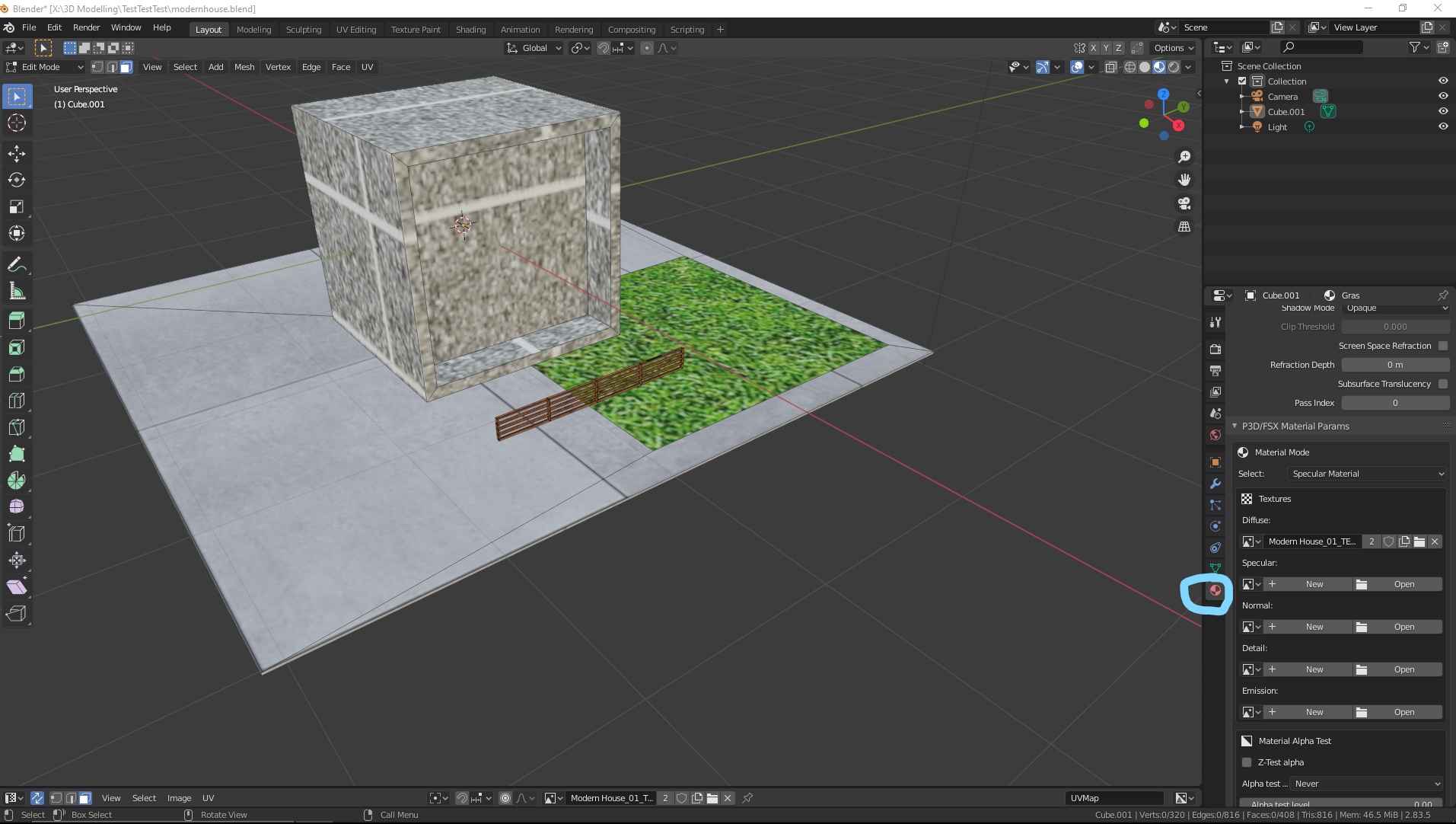The height and width of the screenshot is (824, 1456).
Task: Switch to the Shading workspace tab
Action: [x=470, y=29]
